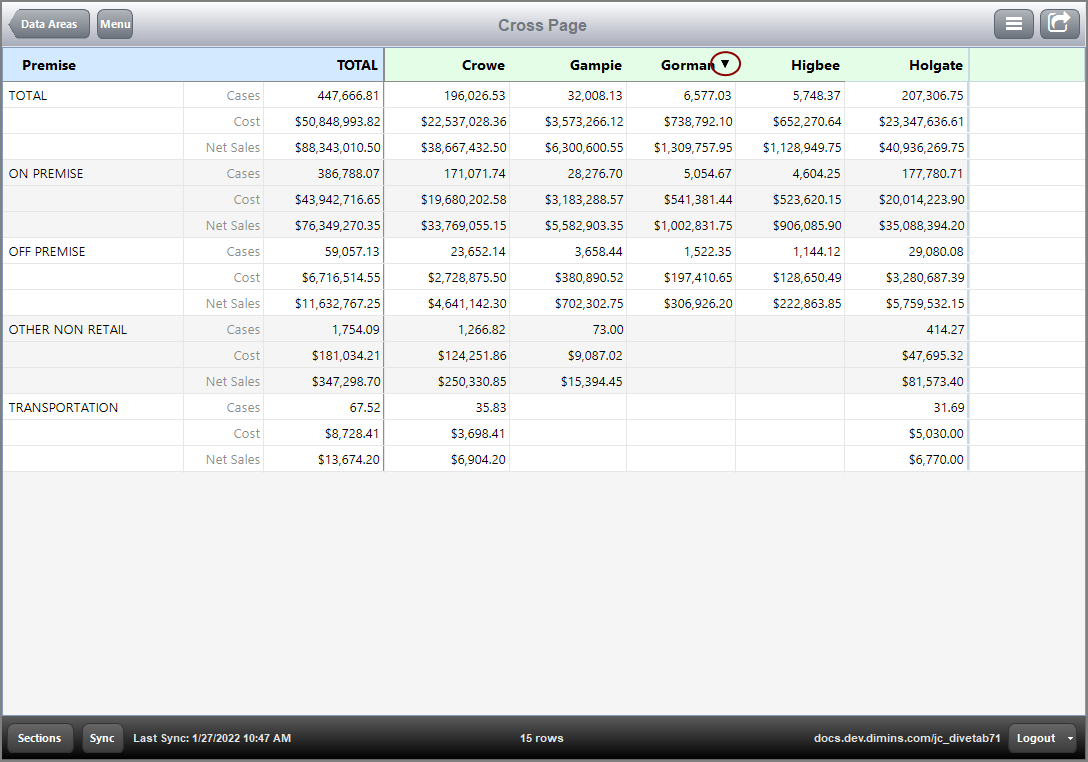
Task: Open the Data Areas menu
Action: (48, 24)
